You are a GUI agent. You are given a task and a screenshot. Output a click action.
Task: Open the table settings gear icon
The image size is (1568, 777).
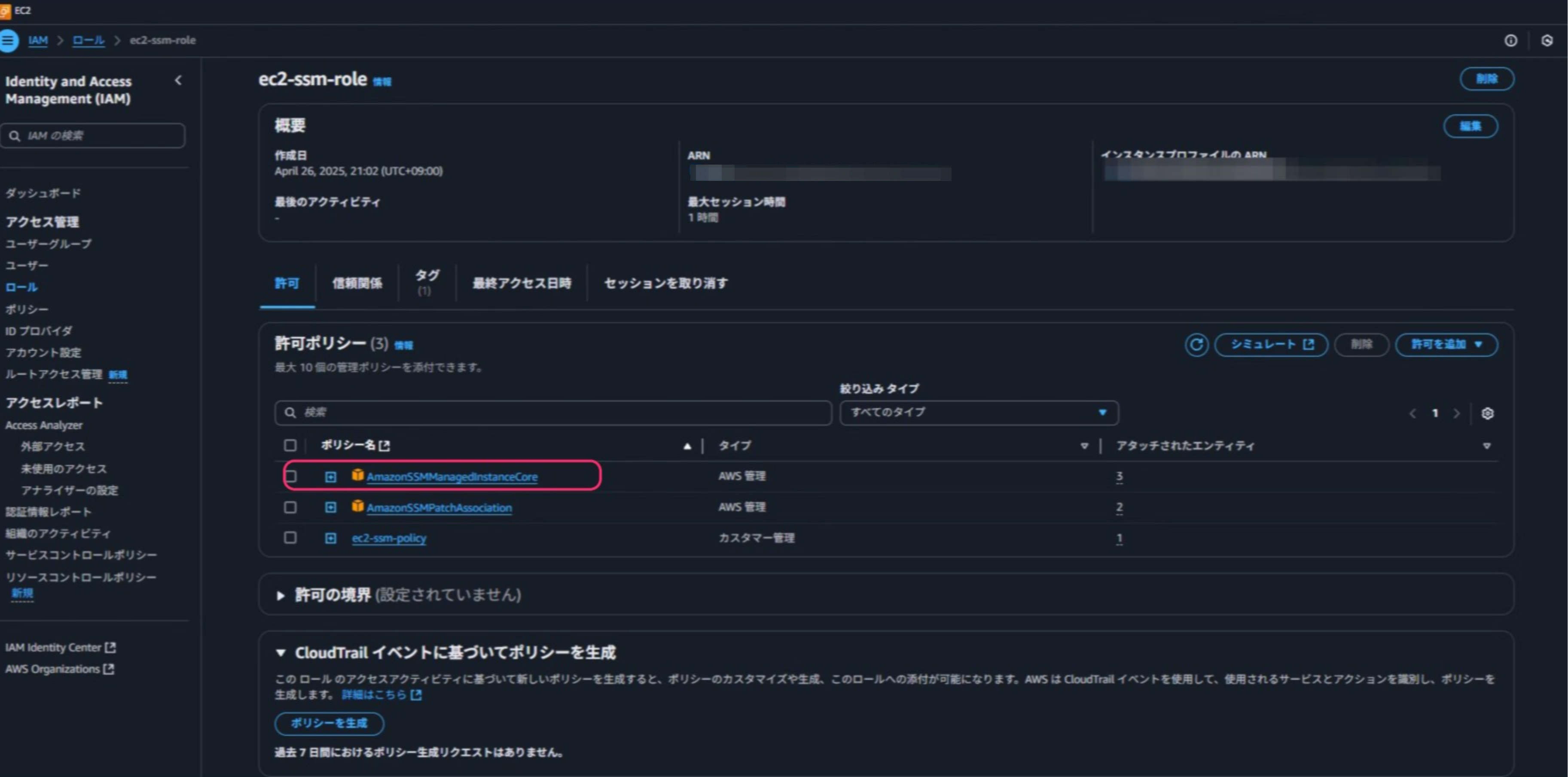pos(1488,413)
